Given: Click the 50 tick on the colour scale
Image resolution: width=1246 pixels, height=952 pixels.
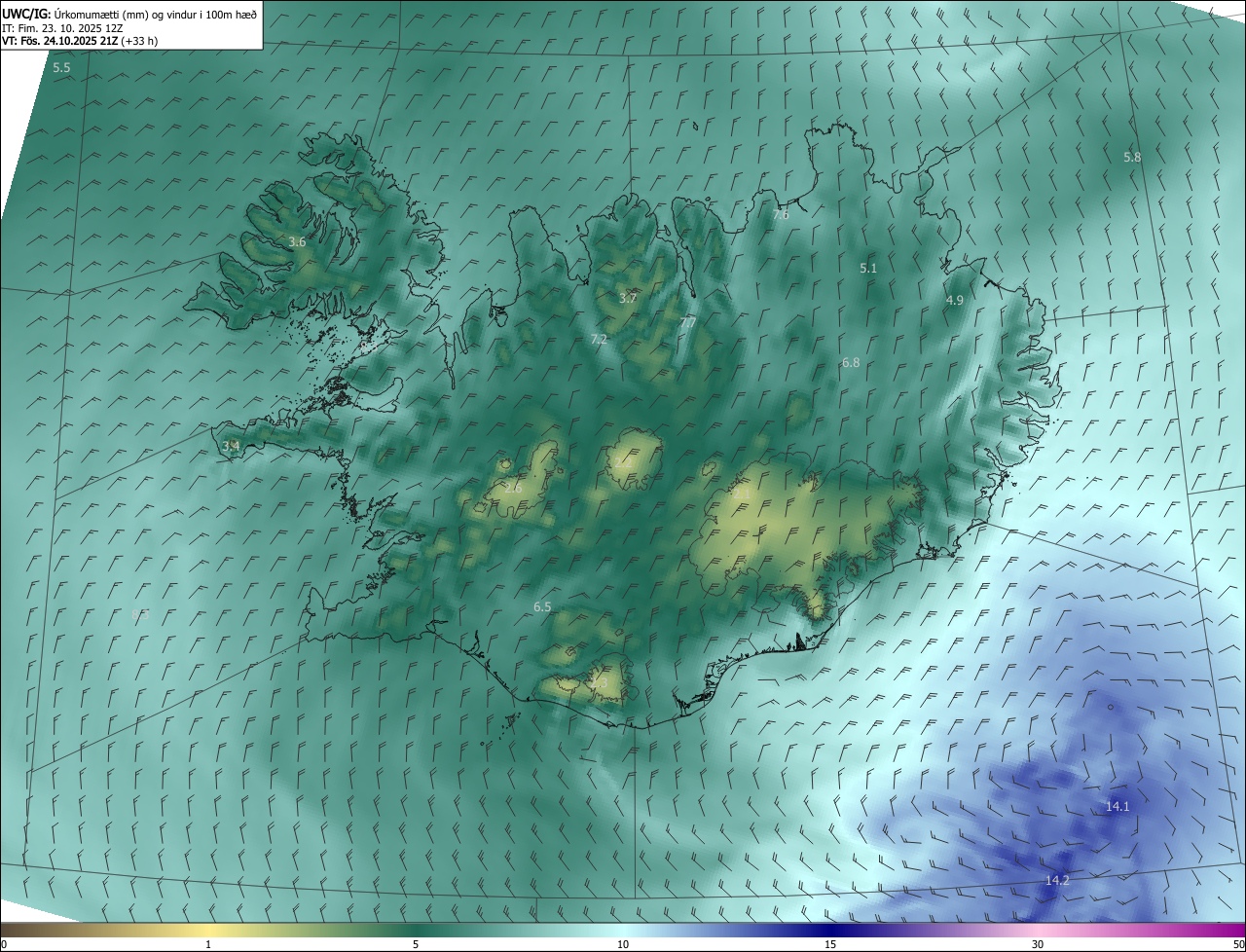Looking at the screenshot, I should tap(1238, 944).
